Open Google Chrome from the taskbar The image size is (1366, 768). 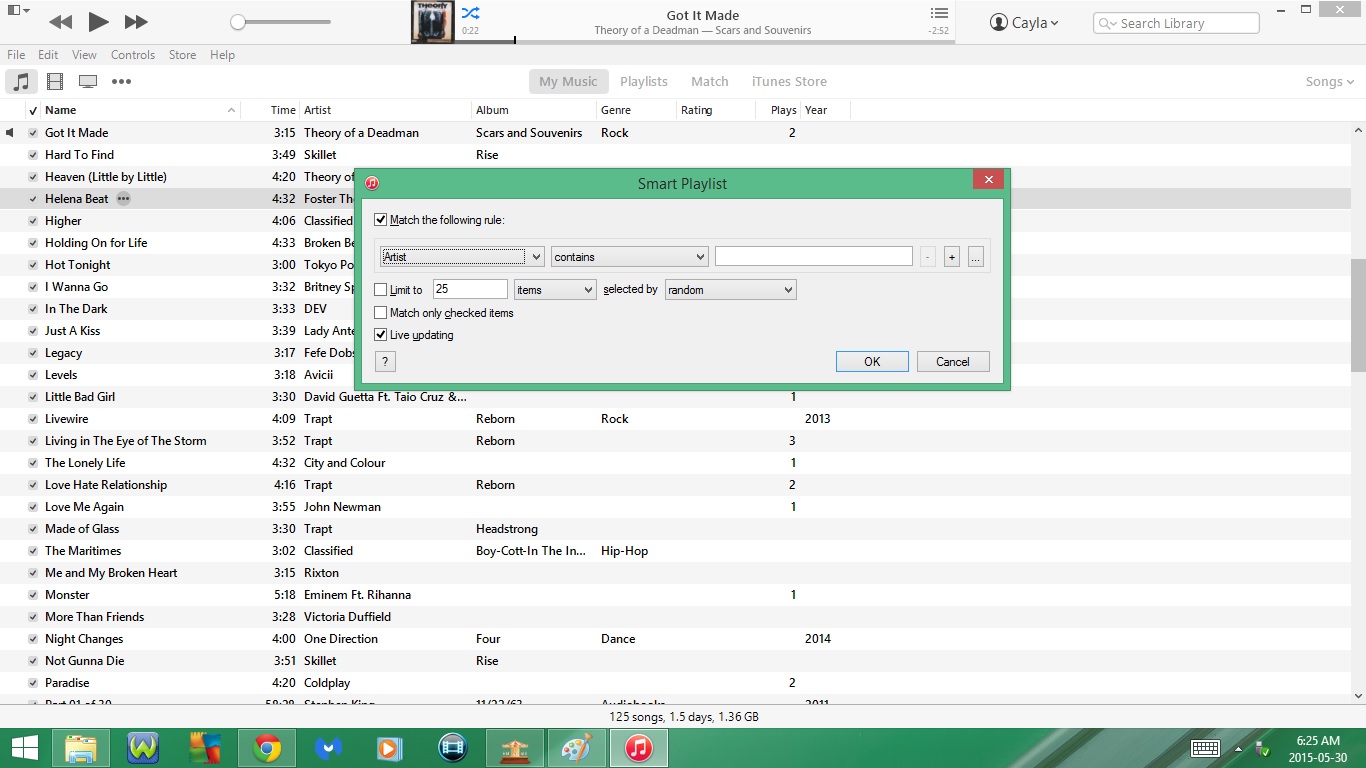[x=266, y=748]
